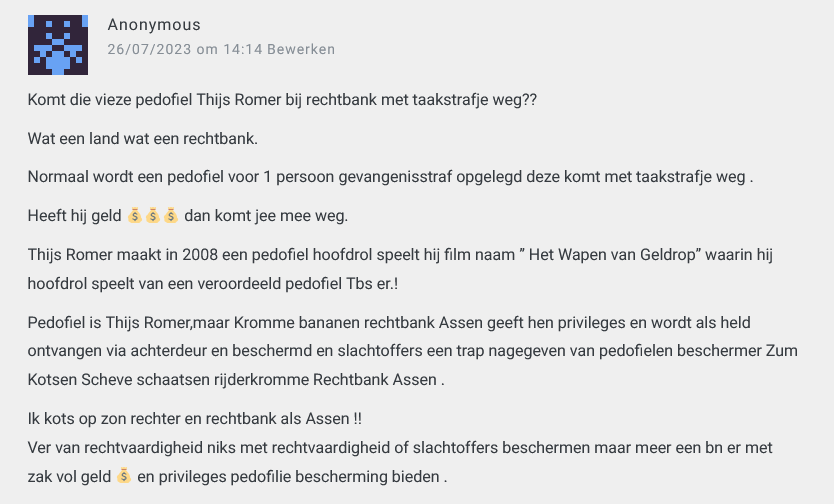Click the middle money bag emoji of the three
This screenshot has height=504, width=834.
pos(153,215)
